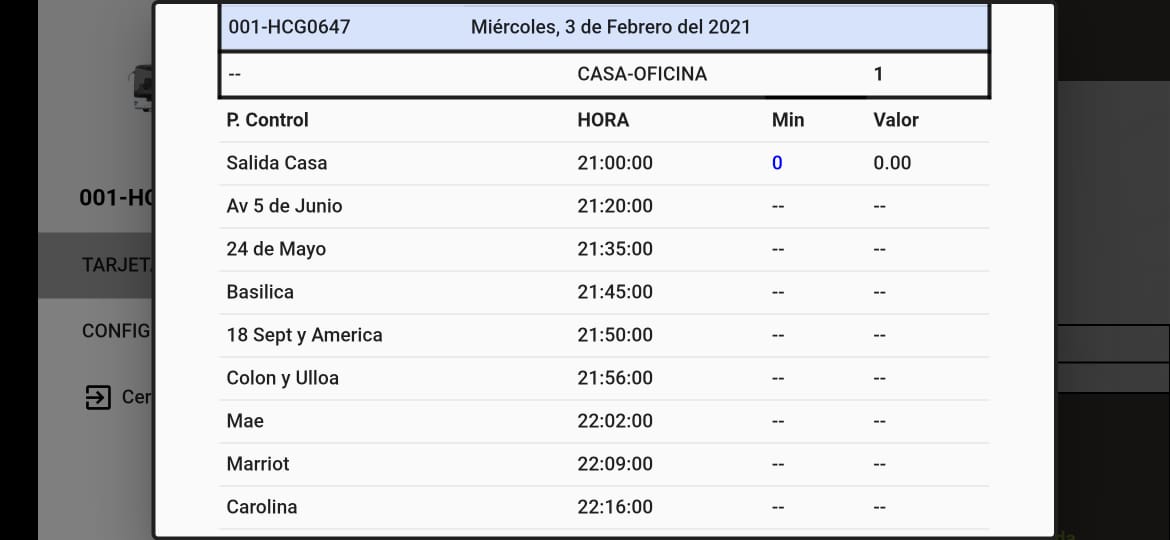Click the blue 0 minutes value

click(777, 163)
